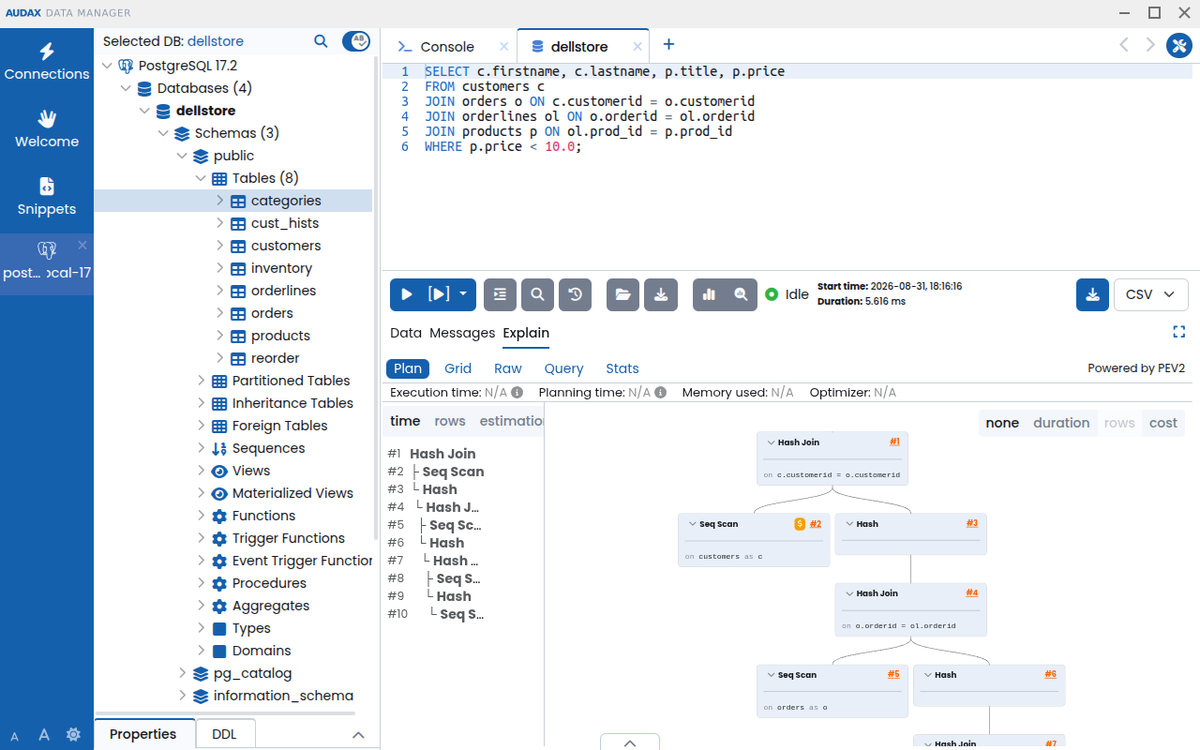Select the 'rows' metric in plan list
1200x750 pixels.
click(450, 421)
